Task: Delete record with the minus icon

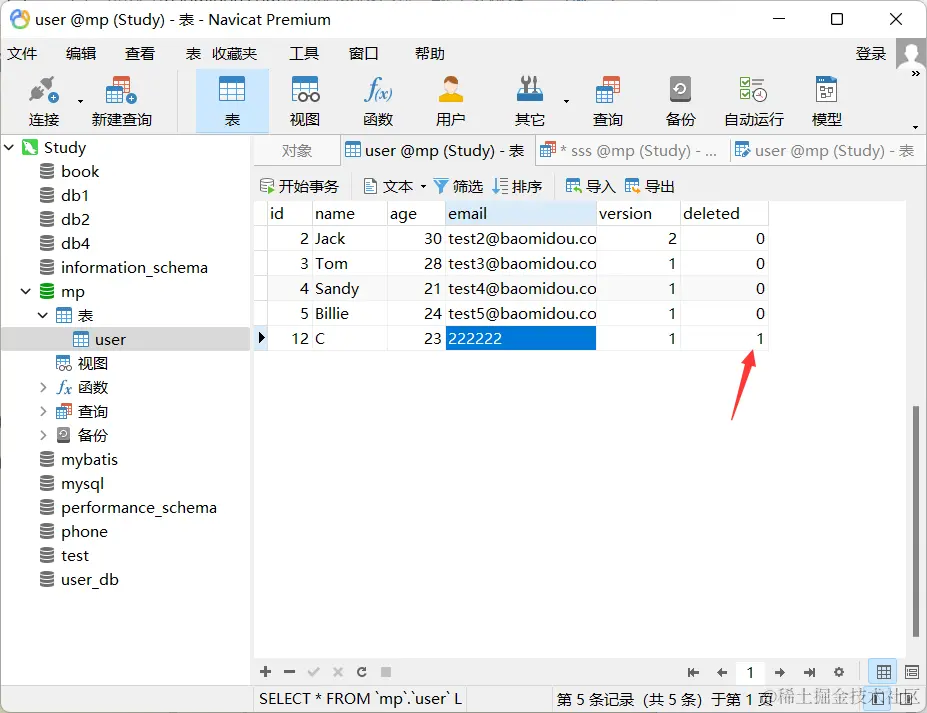Action: [x=289, y=672]
